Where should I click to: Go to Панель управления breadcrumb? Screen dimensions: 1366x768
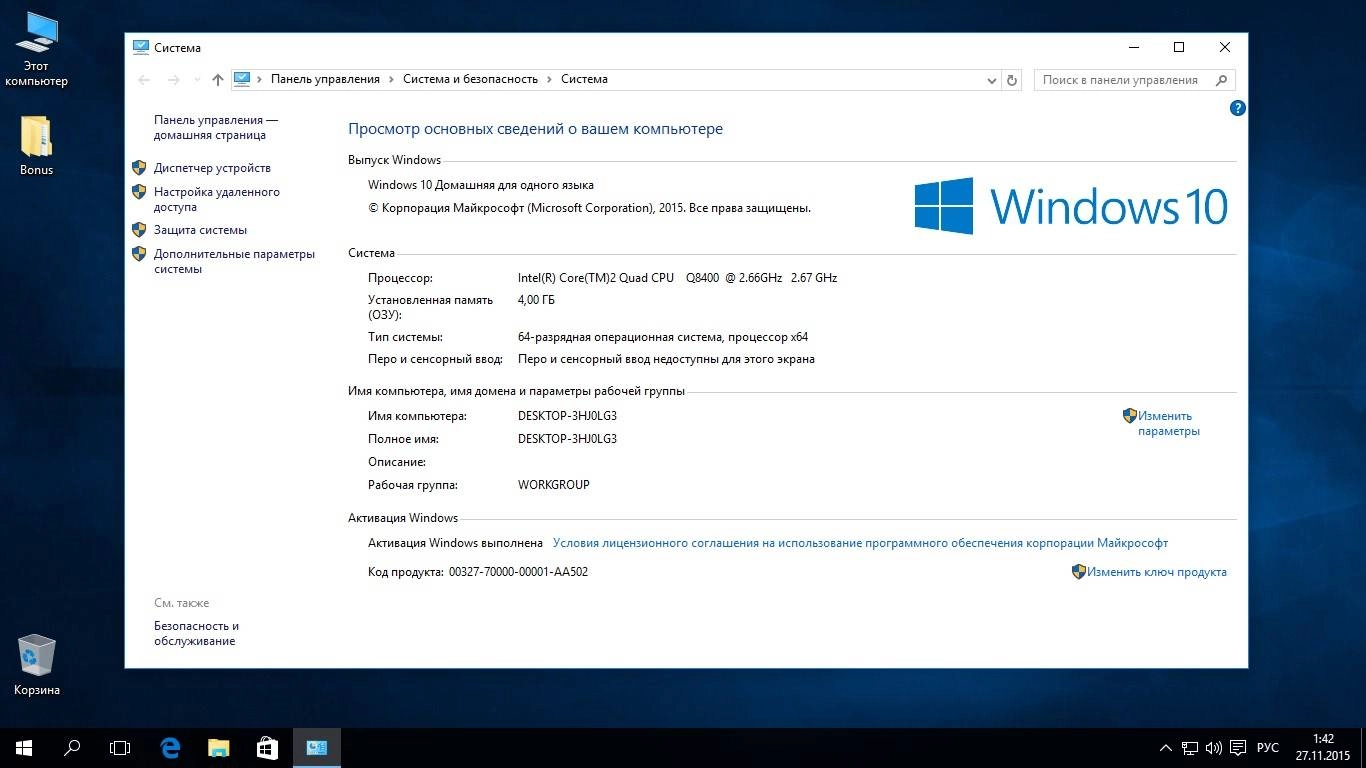(x=325, y=79)
